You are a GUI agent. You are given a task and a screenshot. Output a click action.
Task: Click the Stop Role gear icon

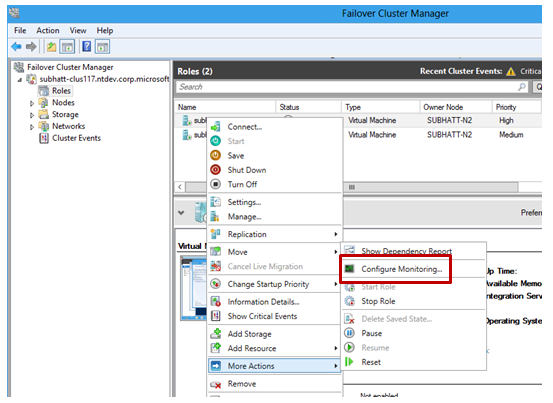click(x=350, y=301)
